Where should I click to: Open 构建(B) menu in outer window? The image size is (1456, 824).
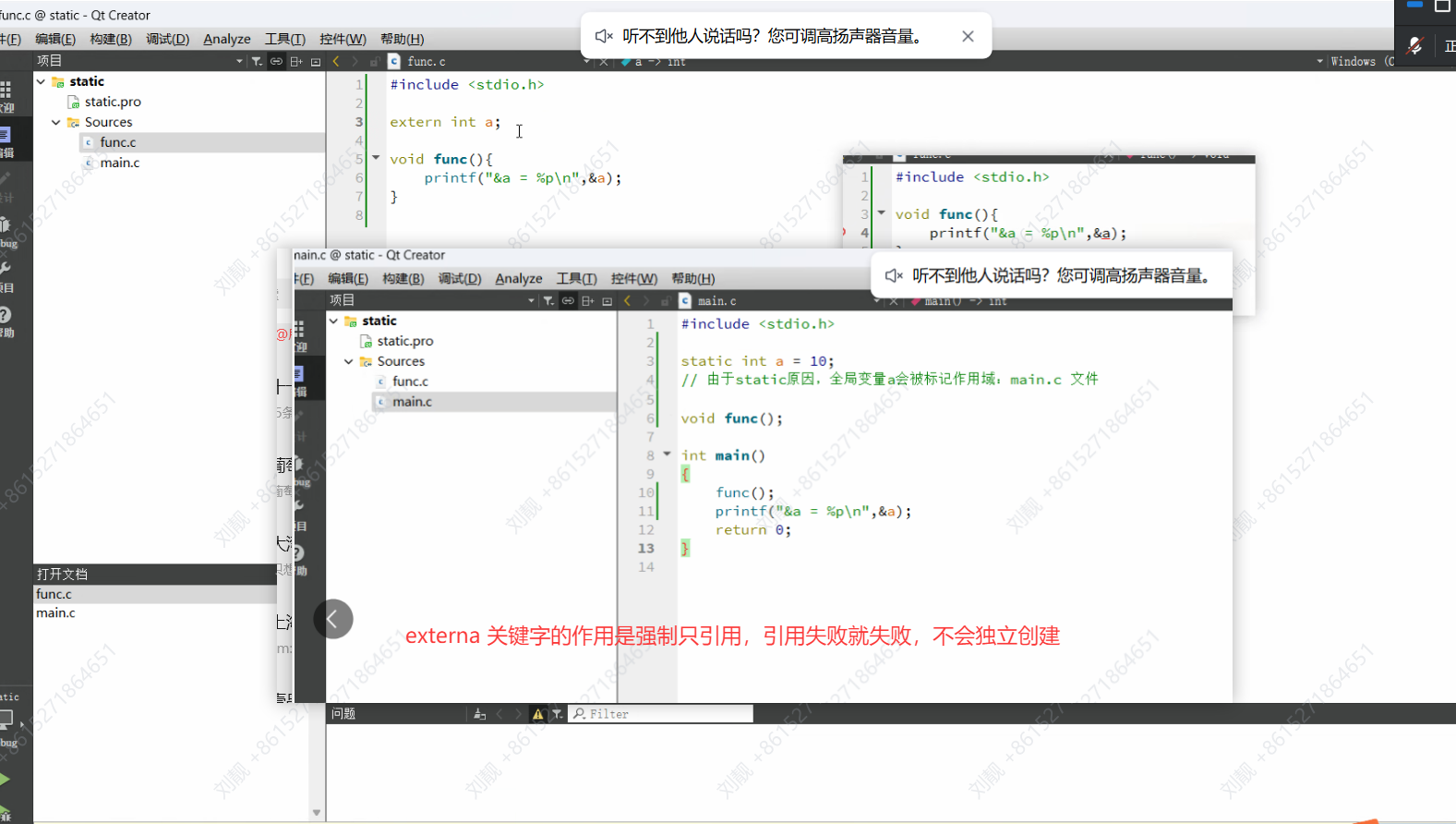[x=111, y=39]
